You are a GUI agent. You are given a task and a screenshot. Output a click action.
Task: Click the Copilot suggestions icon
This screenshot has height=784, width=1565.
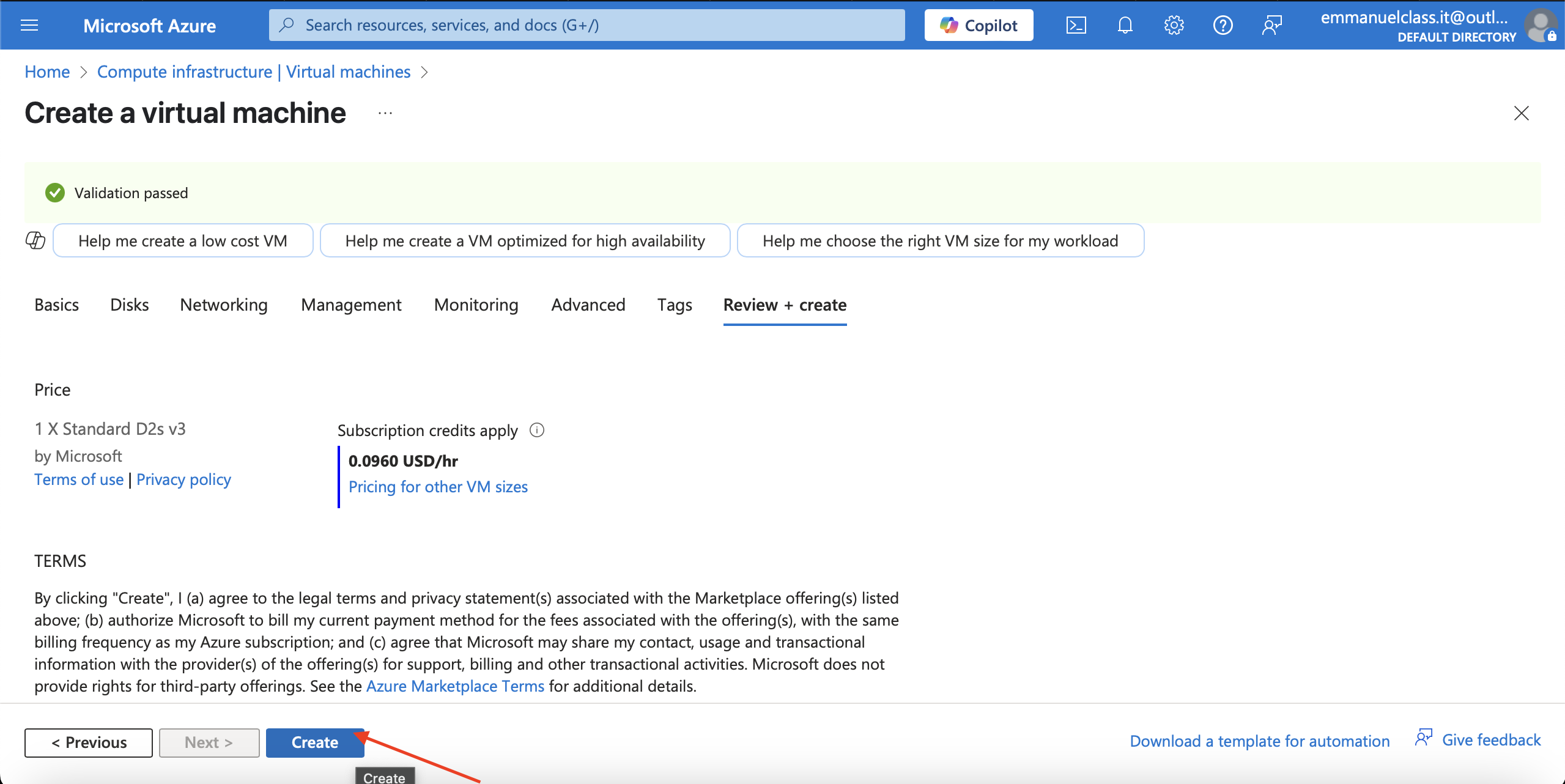35,240
